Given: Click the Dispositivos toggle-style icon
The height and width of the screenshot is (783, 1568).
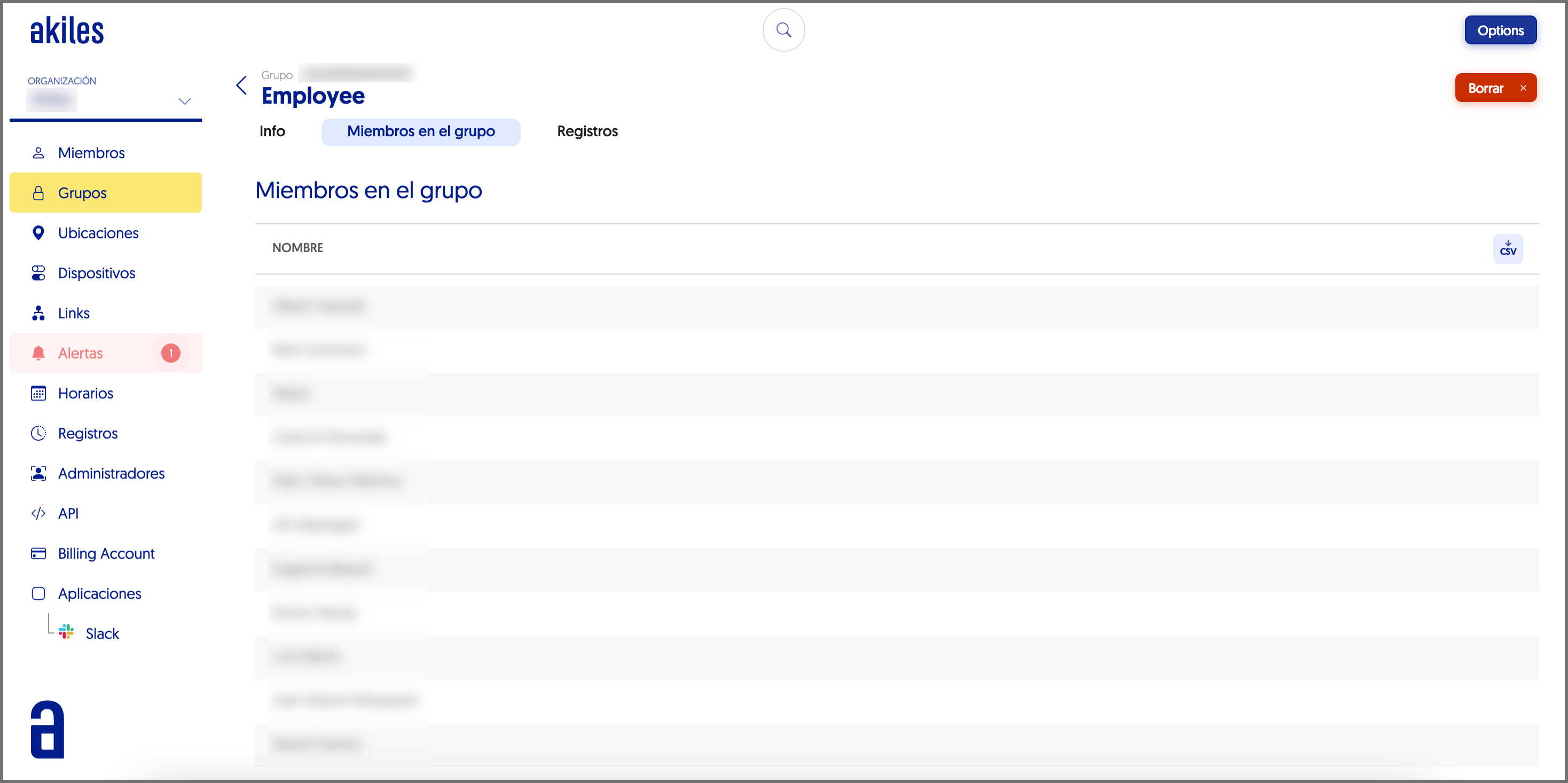Looking at the screenshot, I should tap(38, 273).
